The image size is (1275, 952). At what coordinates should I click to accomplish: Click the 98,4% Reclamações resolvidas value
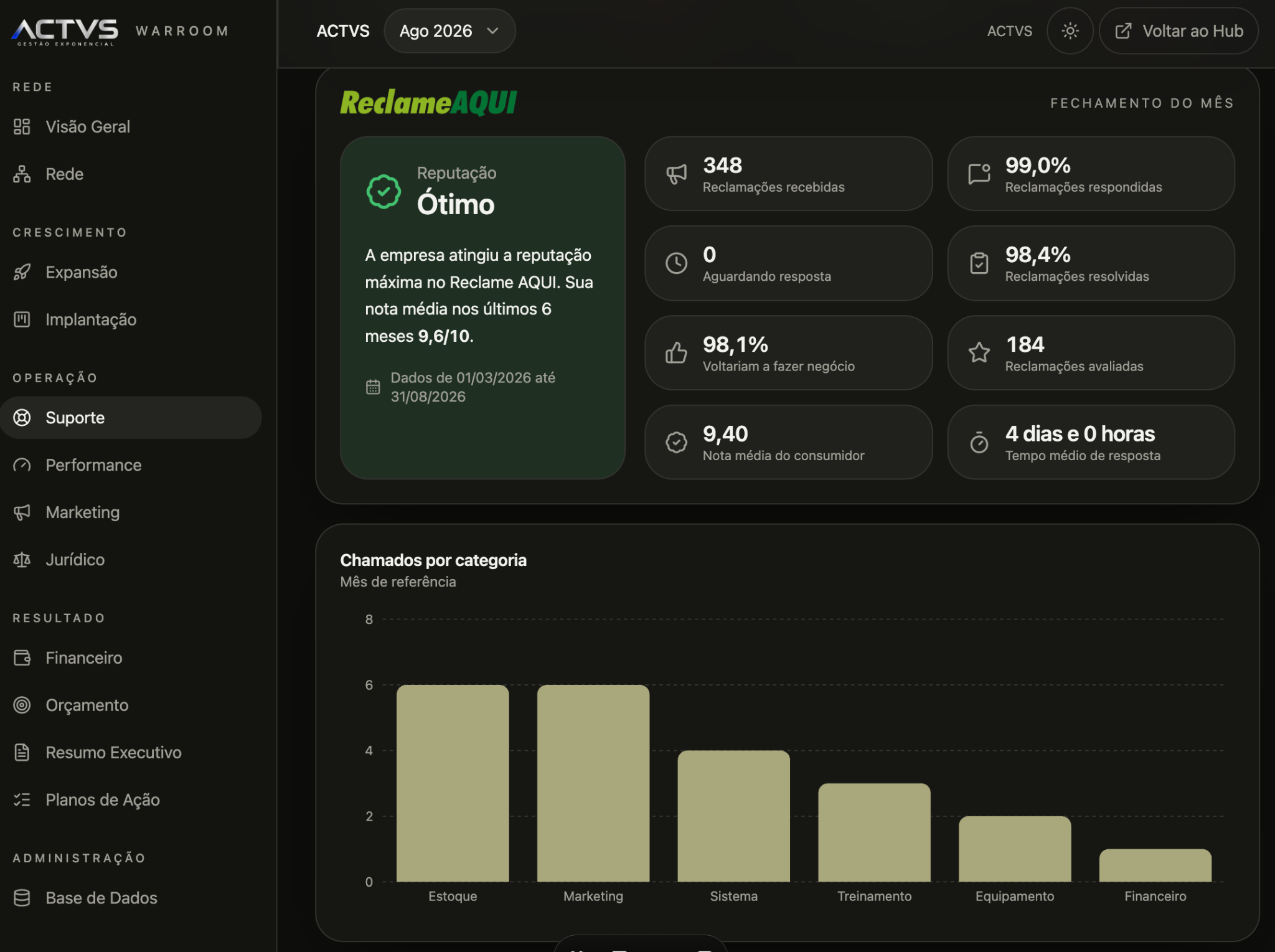click(x=1038, y=255)
